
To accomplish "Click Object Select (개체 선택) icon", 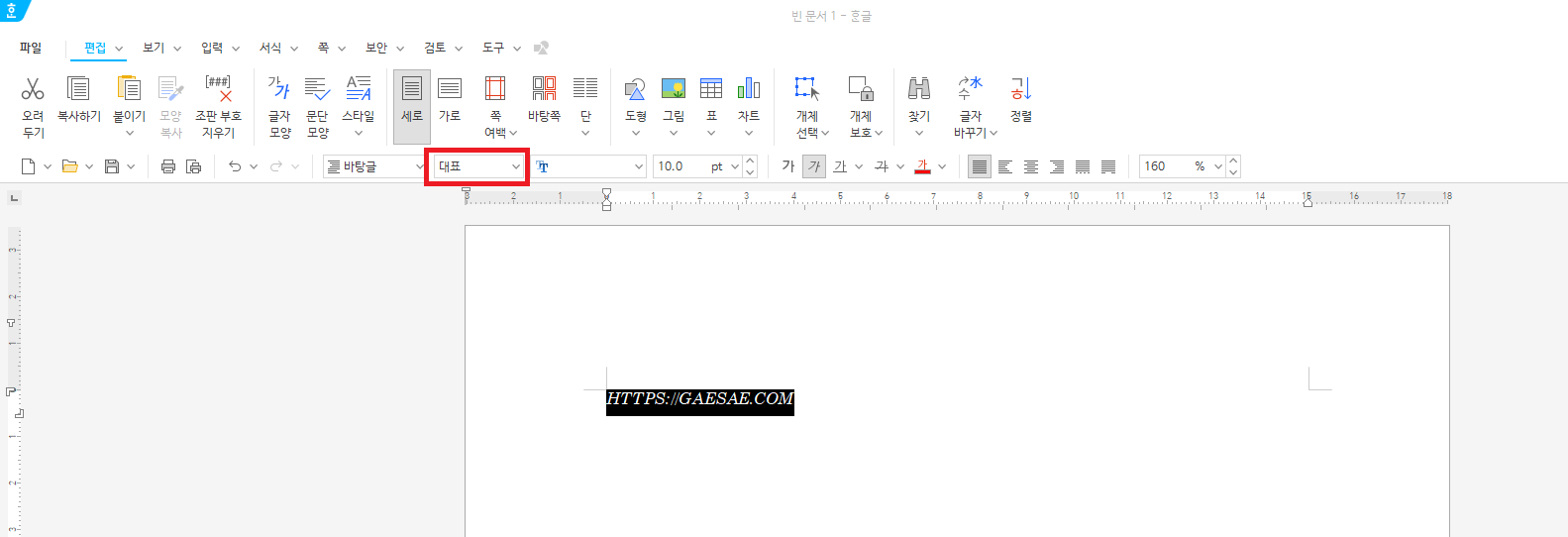I will (x=807, y=89).
